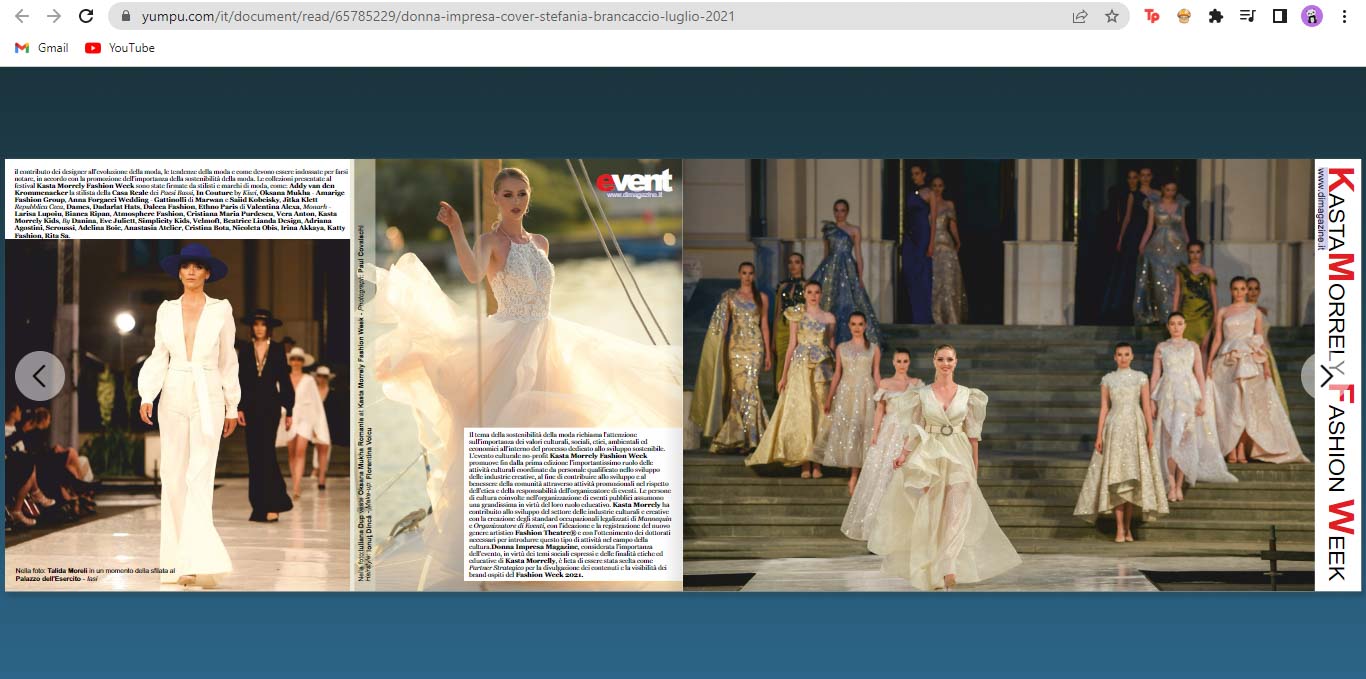1366x679 pixels.
Task: View site info via the lock icon
Action: [125, 16]
